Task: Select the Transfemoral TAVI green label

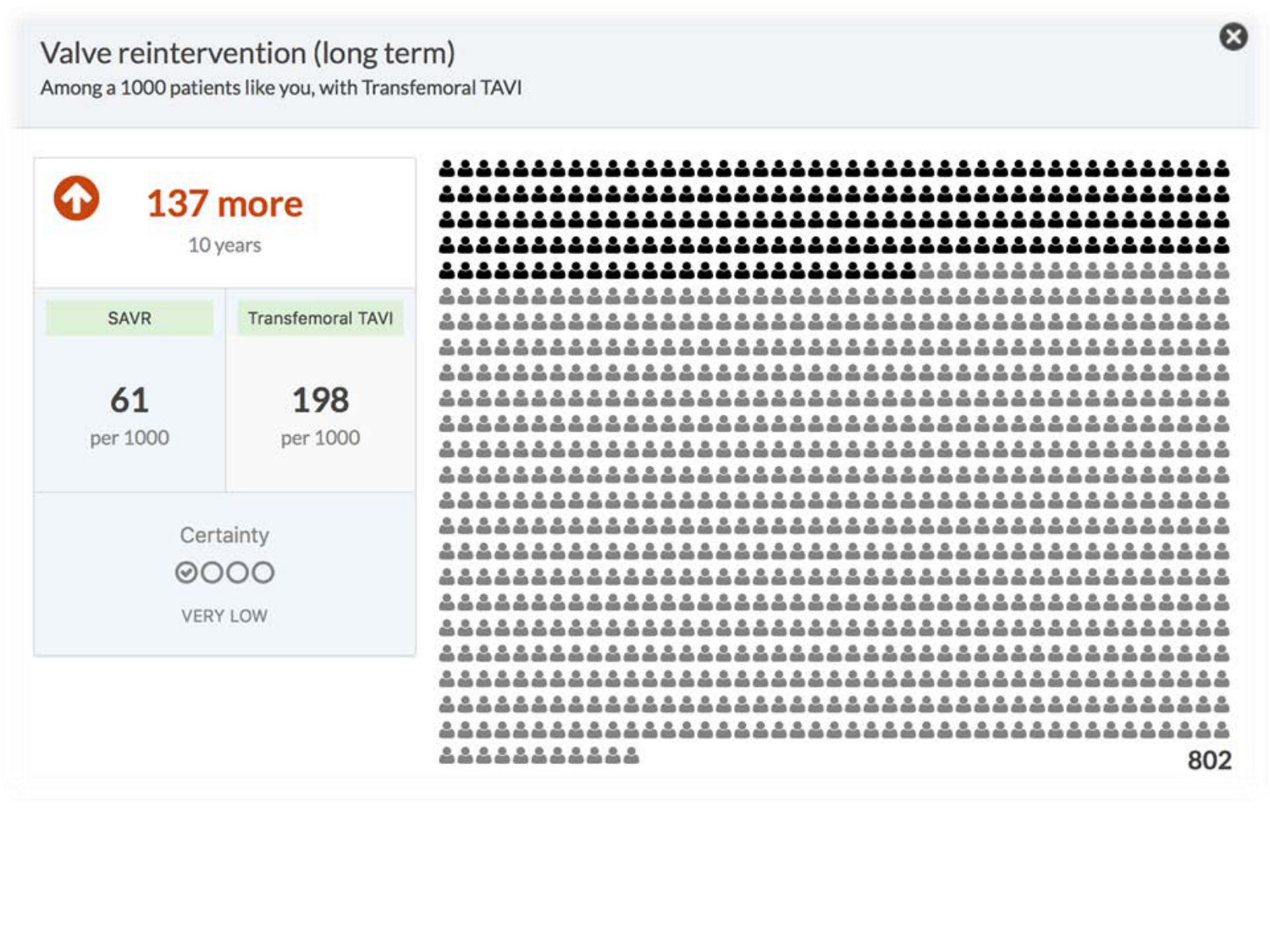Action: [320, 318]
